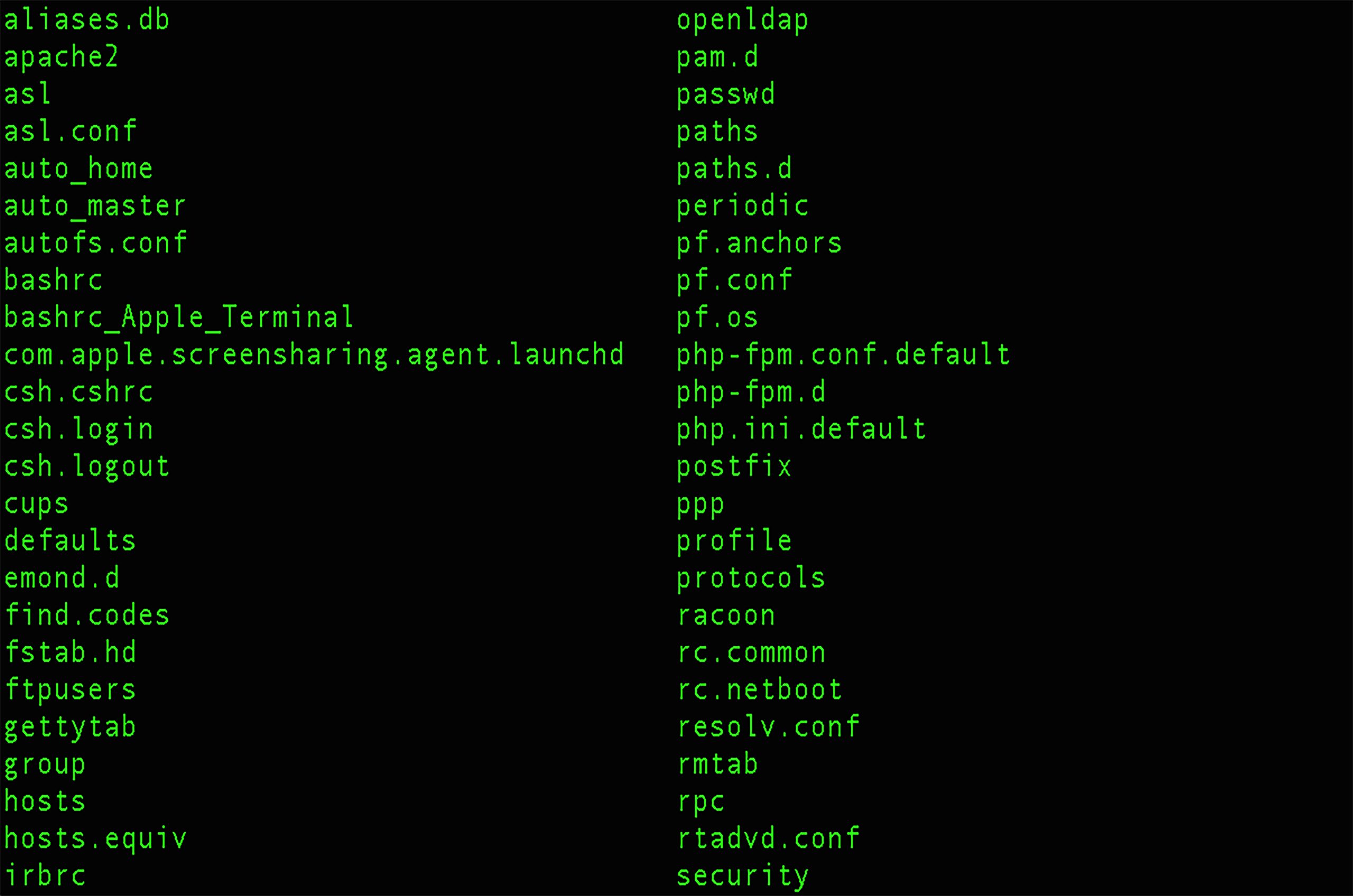Select the security directory entry

tap(743, 875)
